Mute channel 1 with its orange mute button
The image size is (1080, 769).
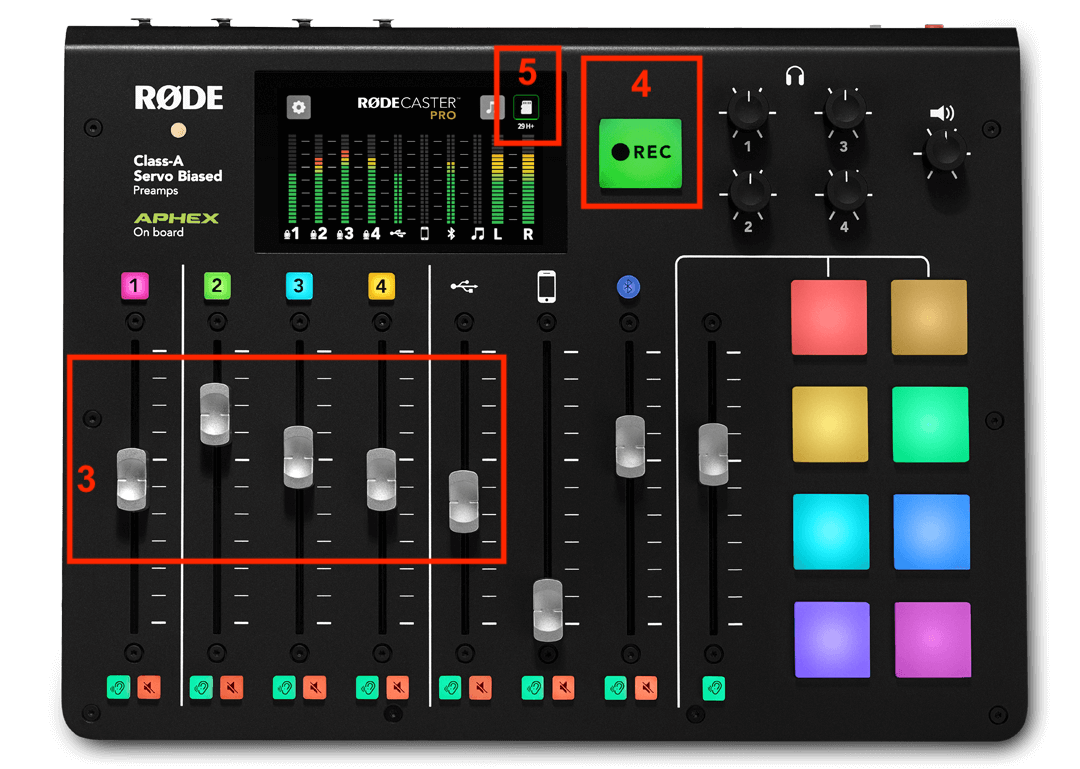(x=150, y=688)
